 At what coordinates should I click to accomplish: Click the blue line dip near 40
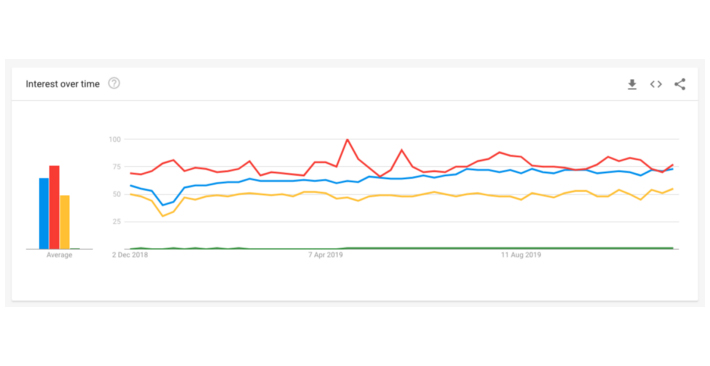pos(163,205)
